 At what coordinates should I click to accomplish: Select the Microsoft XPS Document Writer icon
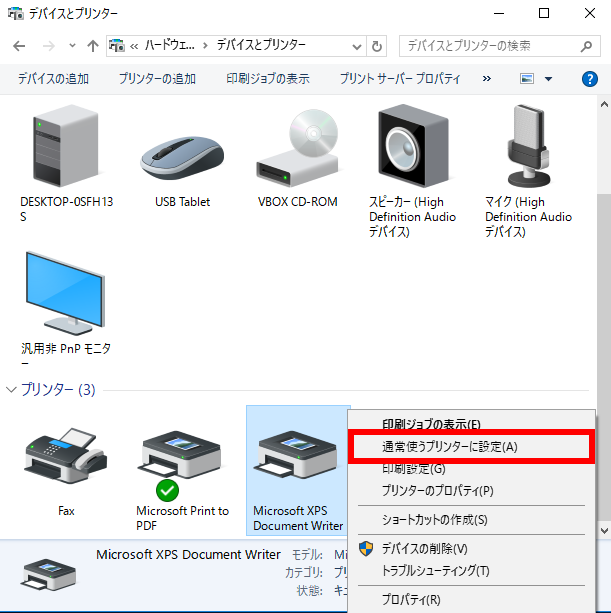pyautogui.click(x=297, y=455)
